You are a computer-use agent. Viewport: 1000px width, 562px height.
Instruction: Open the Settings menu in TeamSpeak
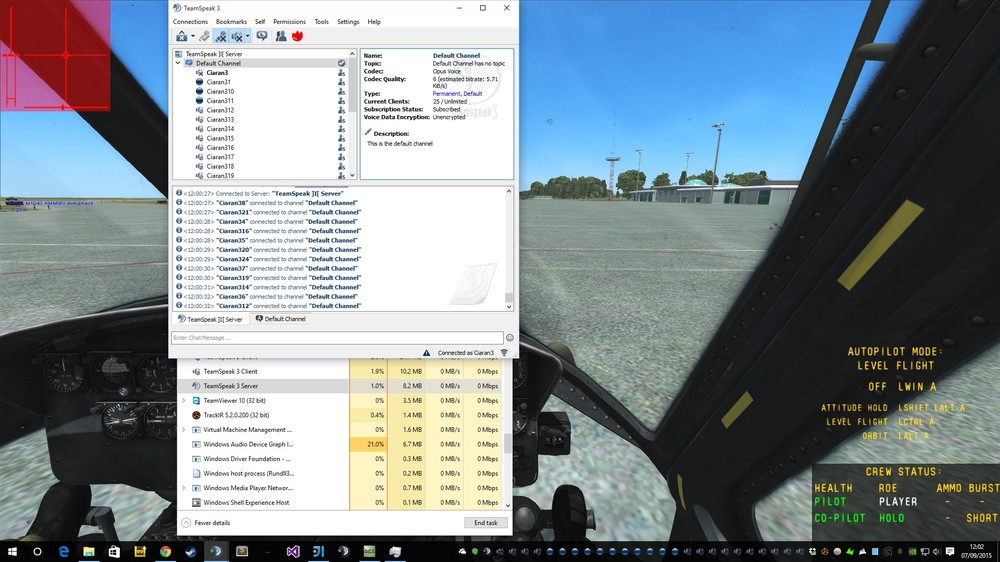click(348, 22)
